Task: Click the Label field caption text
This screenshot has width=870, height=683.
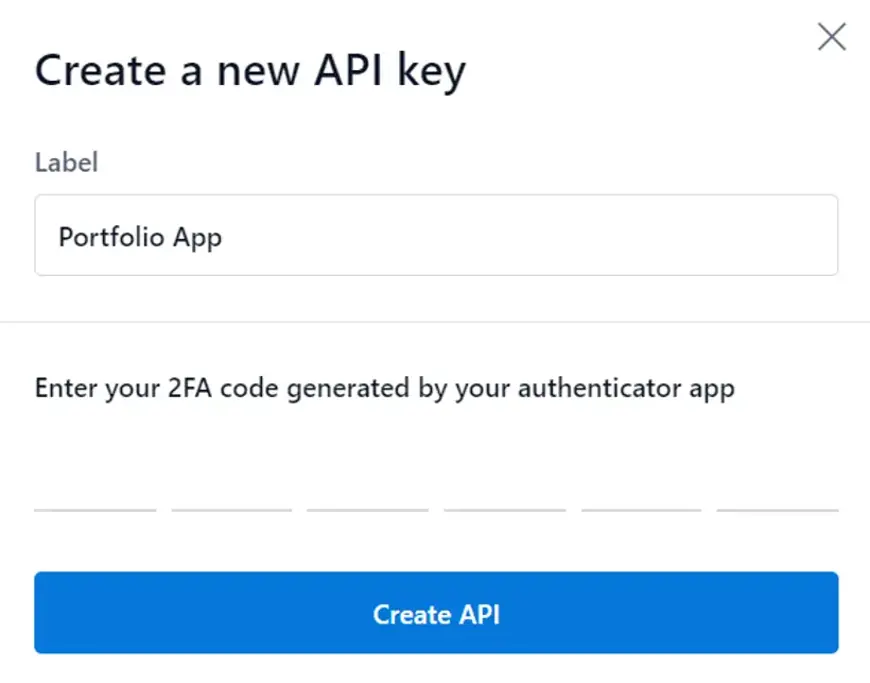Action: 66,162
